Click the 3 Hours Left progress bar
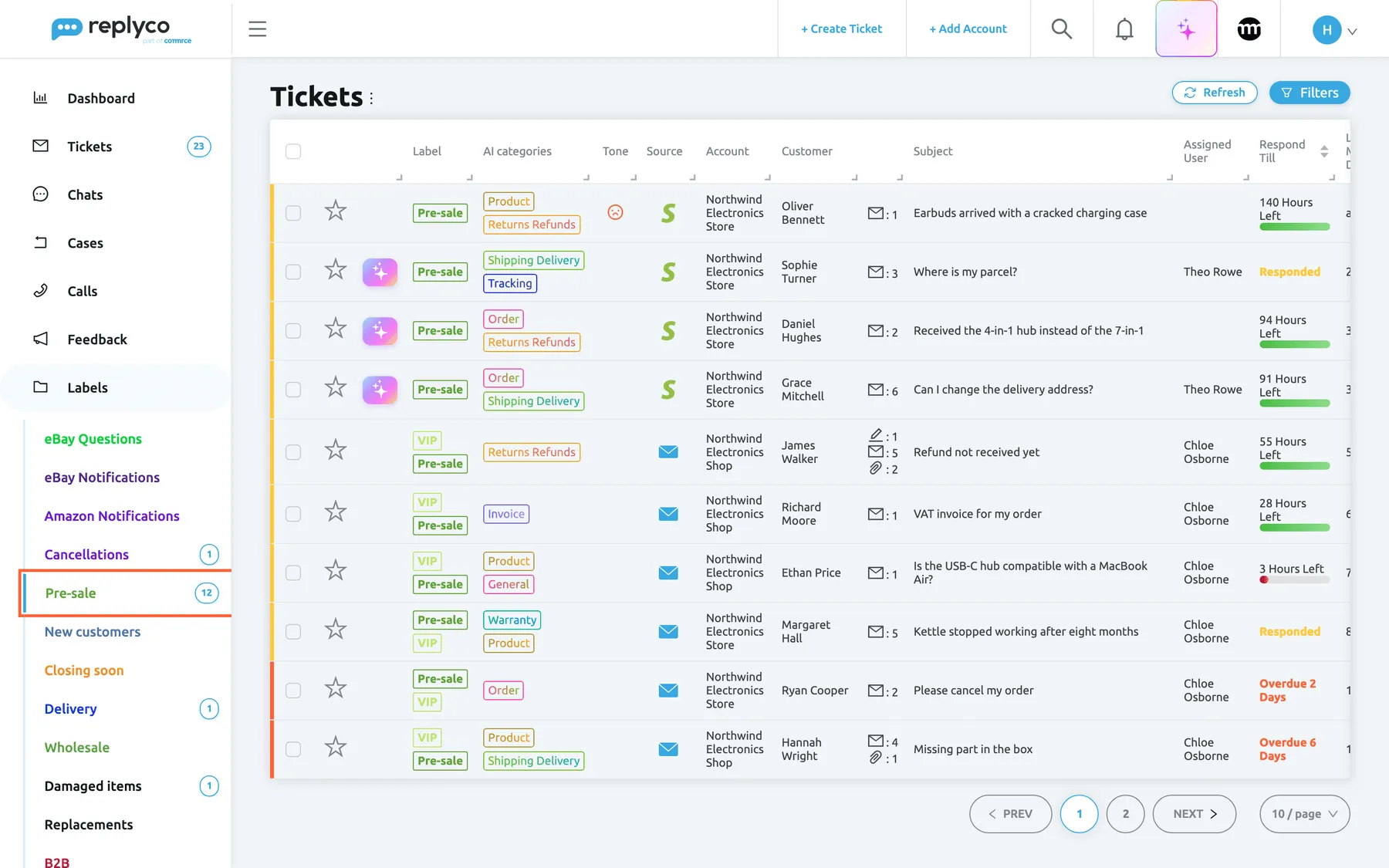Image resolution: width=1389 pixels, height=868 pixels. (x=1294, y=579)
